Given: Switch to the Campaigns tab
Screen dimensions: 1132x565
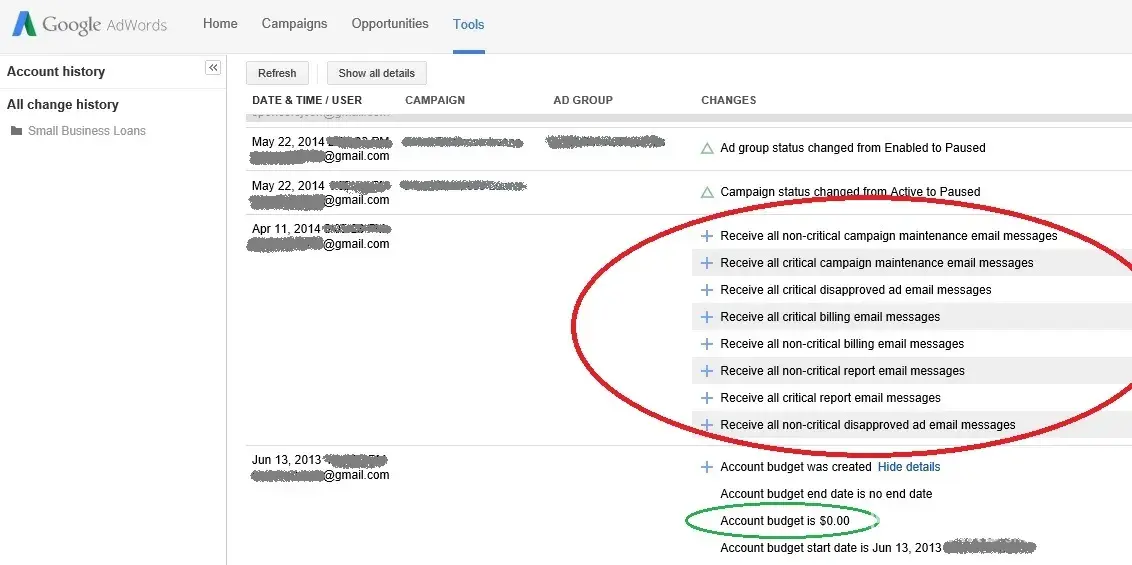Looking at the screenshot, I should click(294, 24).
